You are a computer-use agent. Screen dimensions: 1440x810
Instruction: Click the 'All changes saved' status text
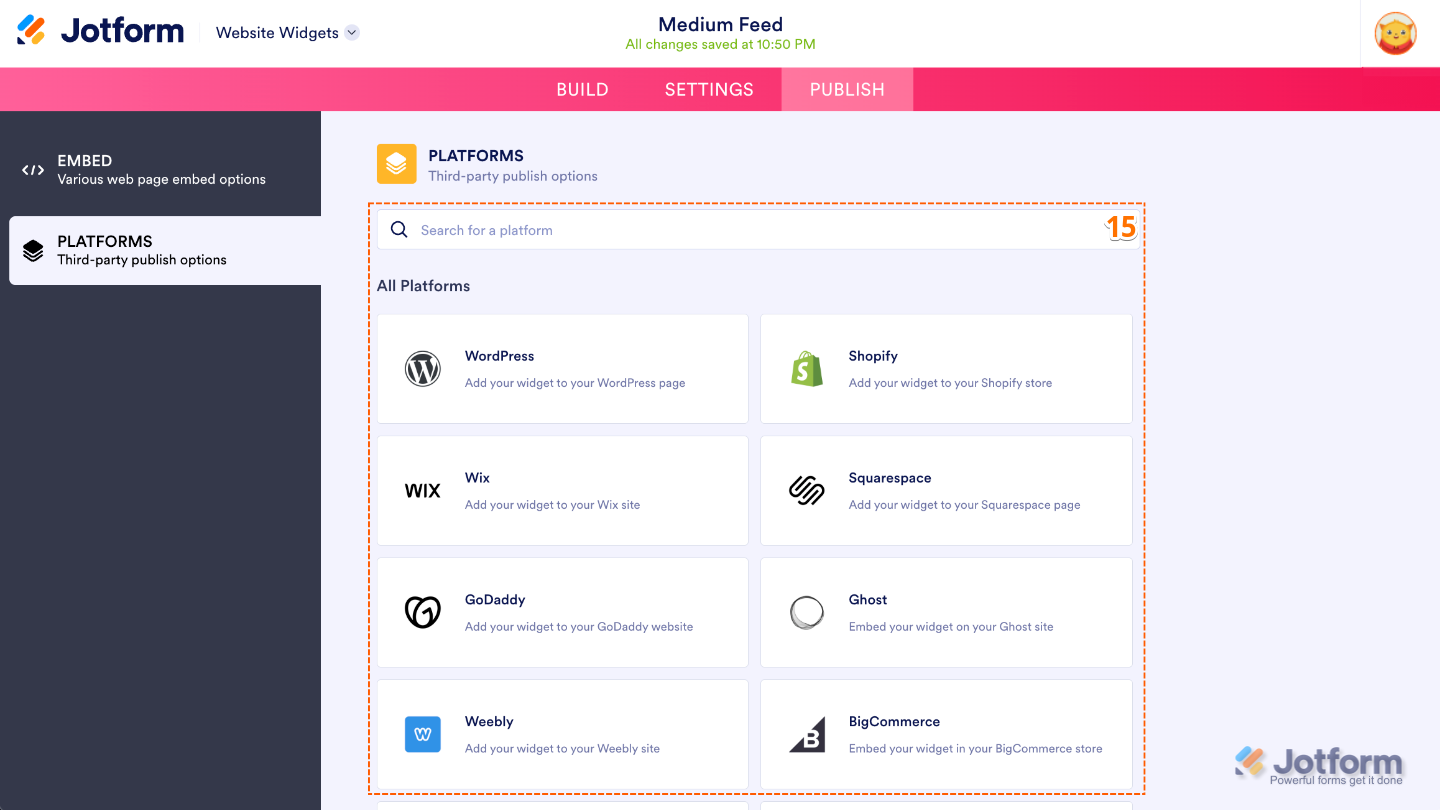pos(720,44)
